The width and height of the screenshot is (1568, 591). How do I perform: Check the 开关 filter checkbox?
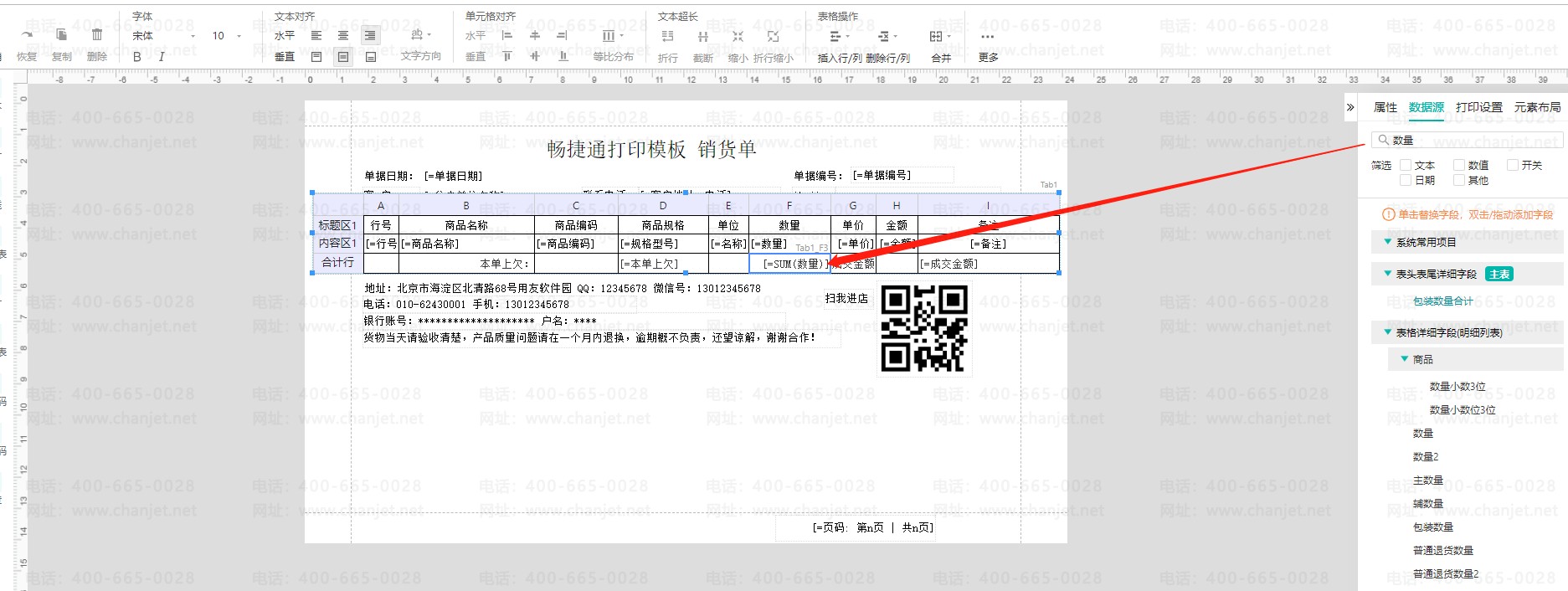pos(1513,165)
